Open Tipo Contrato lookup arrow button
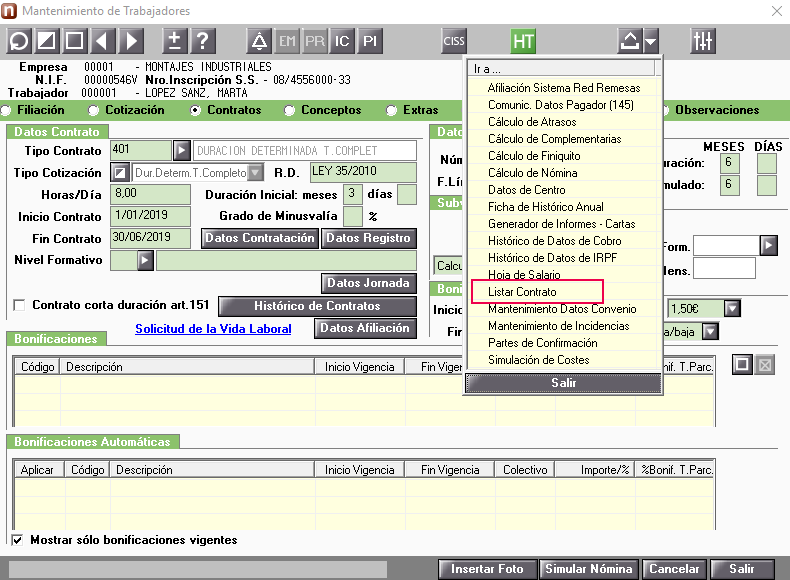This screenshot has height=580, width=790. click(x=181, y=150)
